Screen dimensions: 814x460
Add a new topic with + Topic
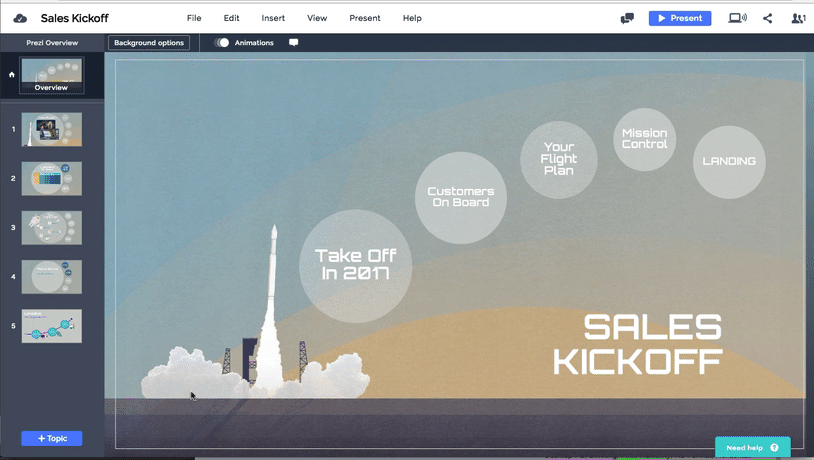(x=51, y=438)
